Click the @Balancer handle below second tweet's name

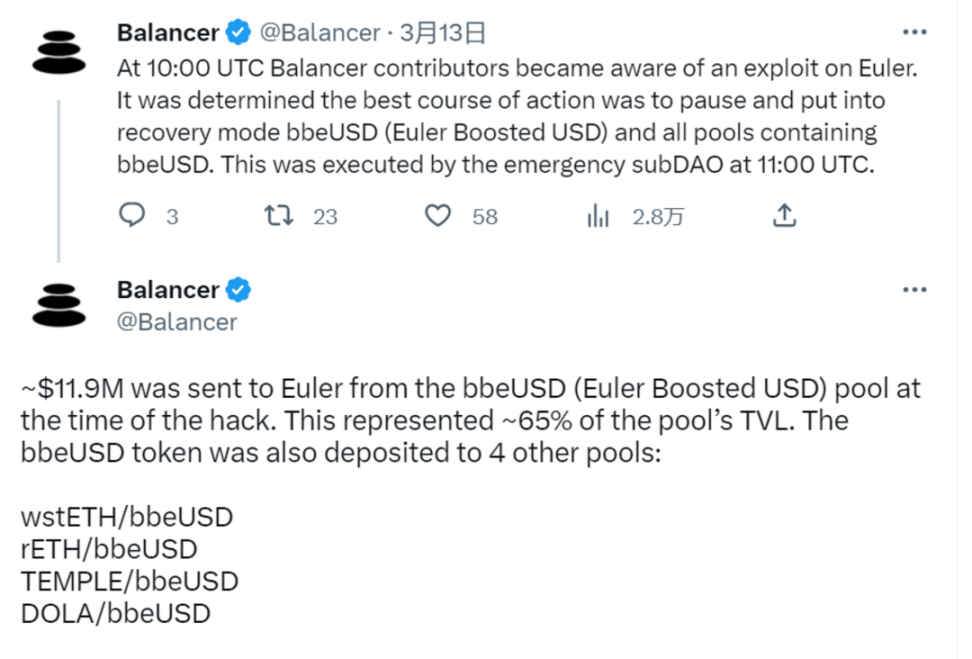pos(177,321)
